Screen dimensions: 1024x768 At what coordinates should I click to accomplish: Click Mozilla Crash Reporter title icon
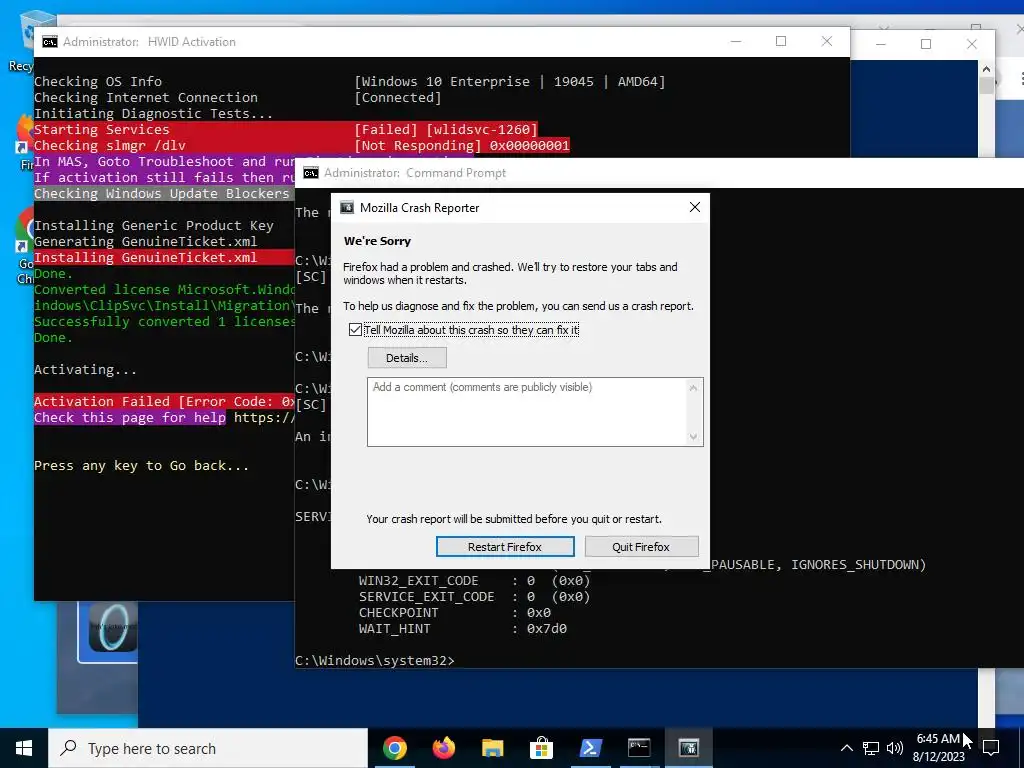click(347, 208)
